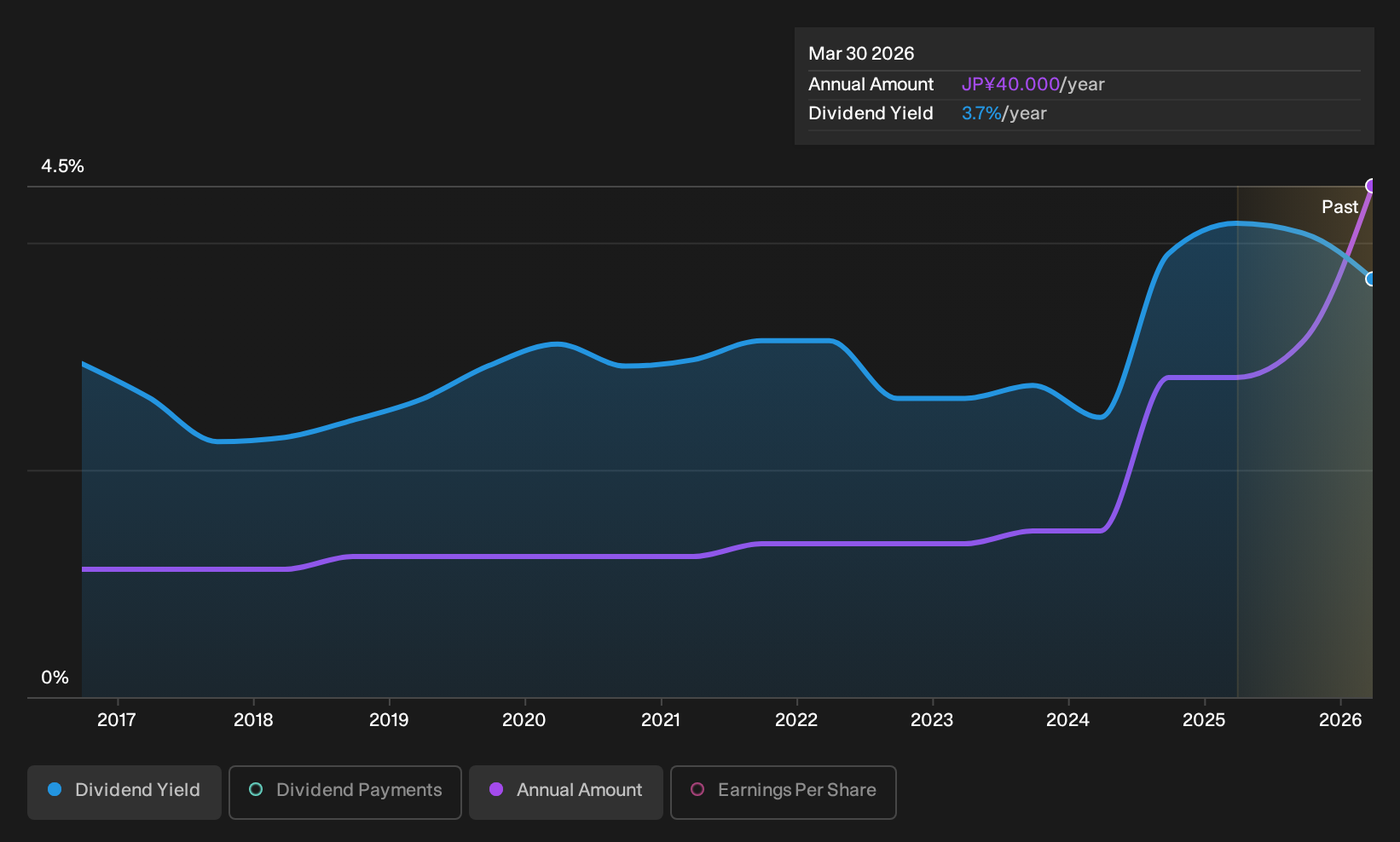Image resolution: width=1400 pixels, height=842 pixels.
Task: Click the 4.5% y-axis label
Action: click(x=63, y=166)
